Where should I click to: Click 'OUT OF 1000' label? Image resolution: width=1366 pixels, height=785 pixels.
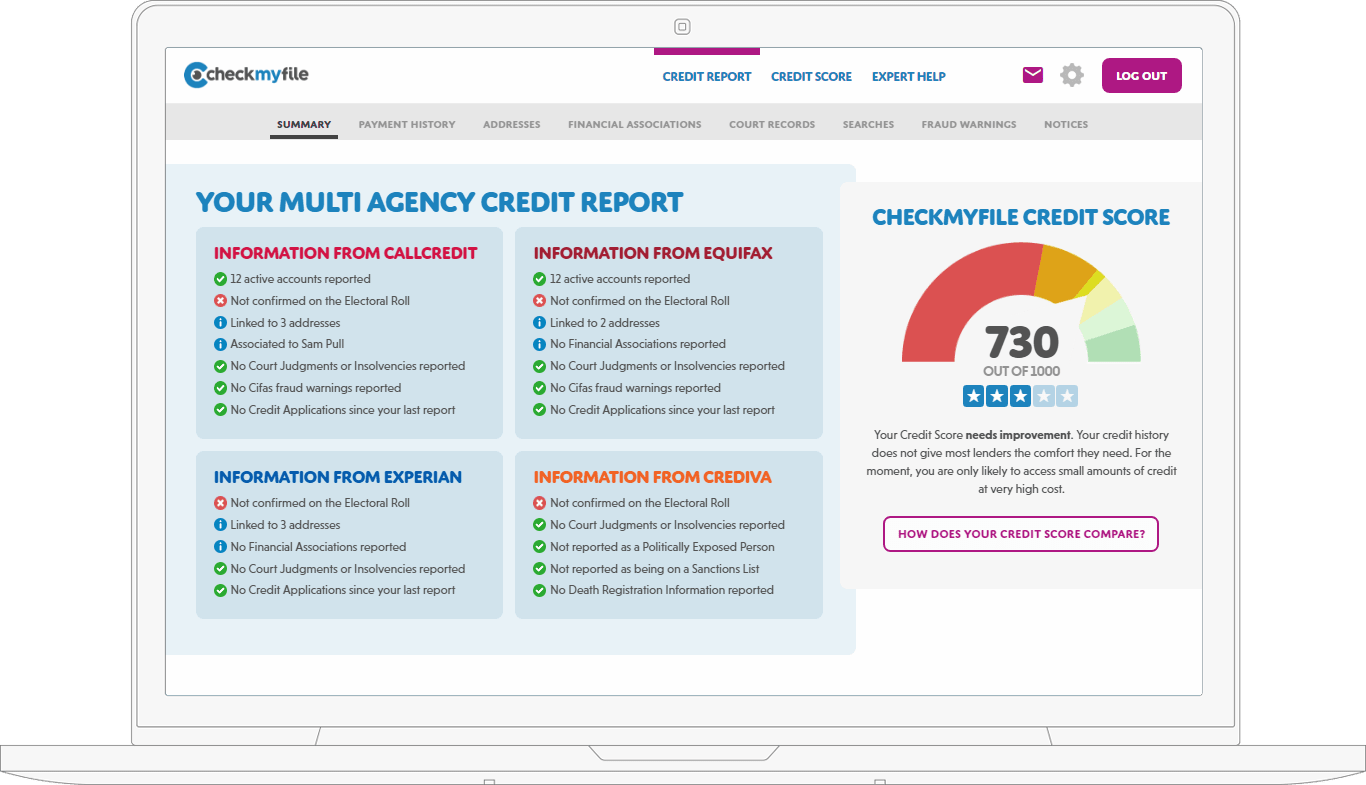point(1021,372)
